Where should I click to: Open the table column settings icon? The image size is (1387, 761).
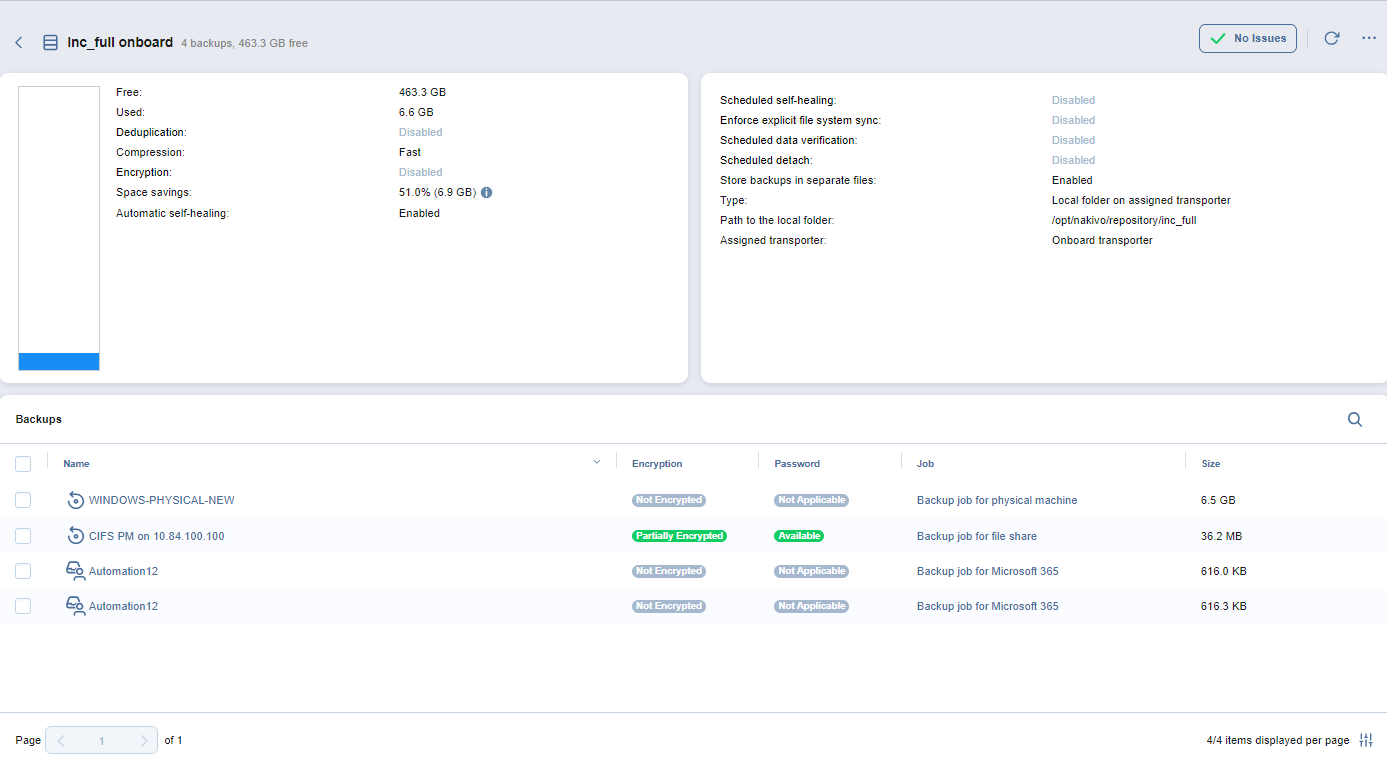pos(1367,740)
